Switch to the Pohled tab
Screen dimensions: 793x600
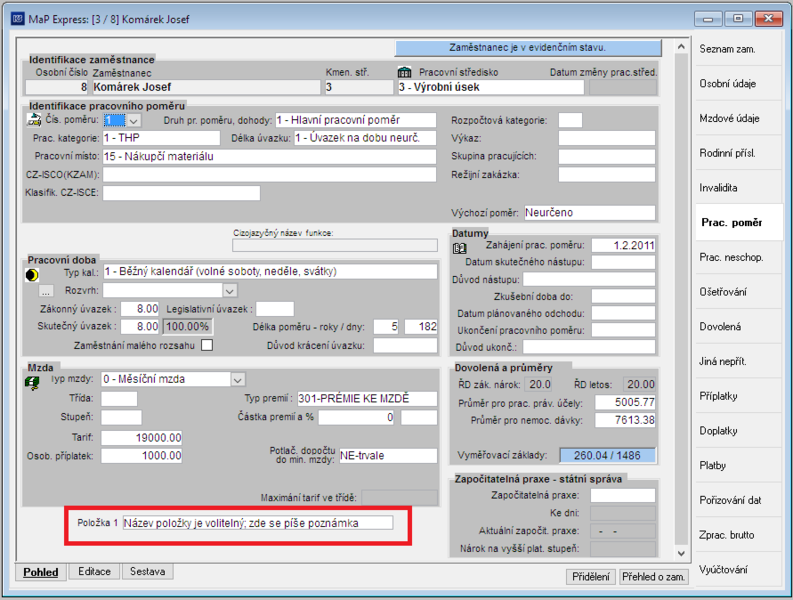tap(40, 572)
